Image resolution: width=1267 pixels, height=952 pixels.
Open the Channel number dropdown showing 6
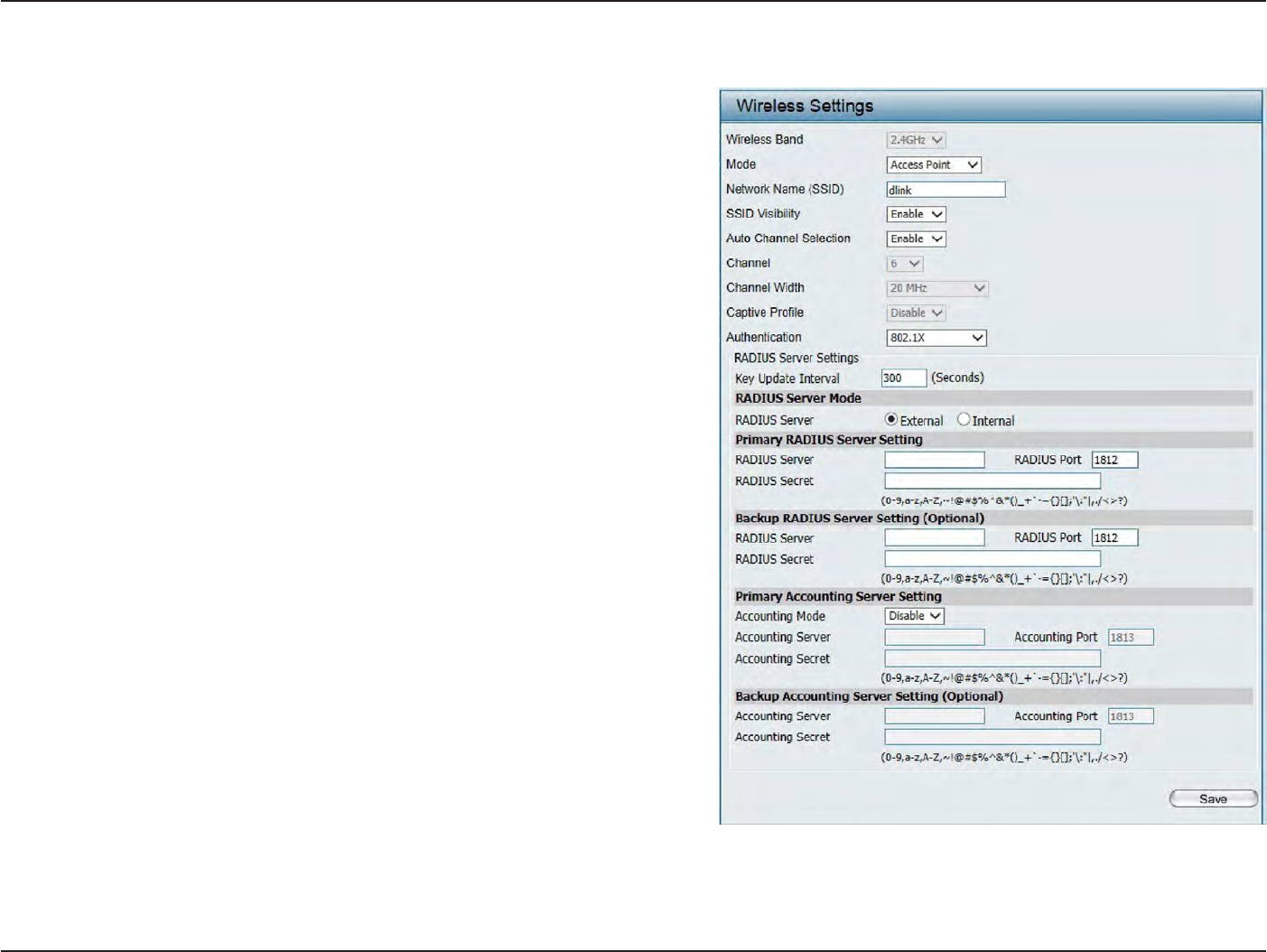click(905, 264)
